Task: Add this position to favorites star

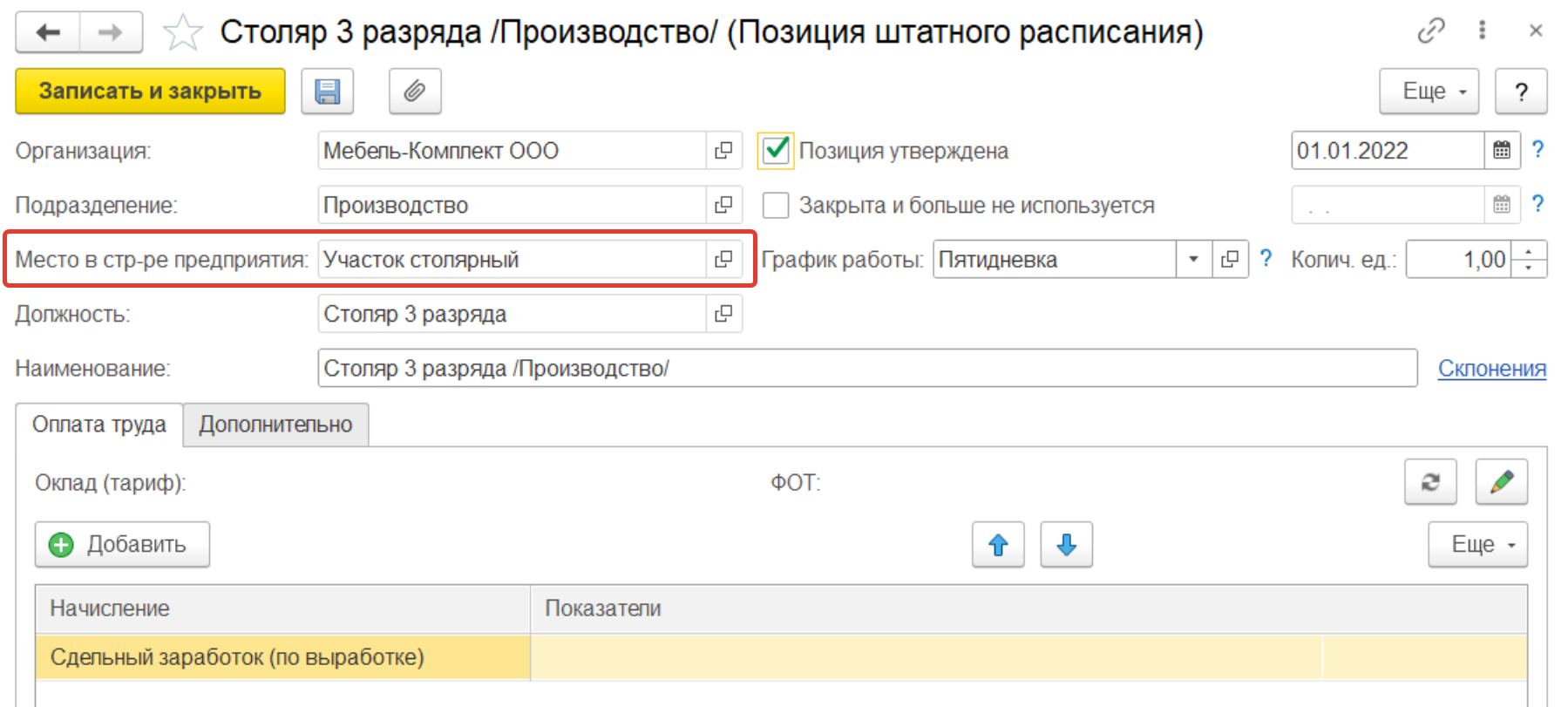Action: coord(183,33)
